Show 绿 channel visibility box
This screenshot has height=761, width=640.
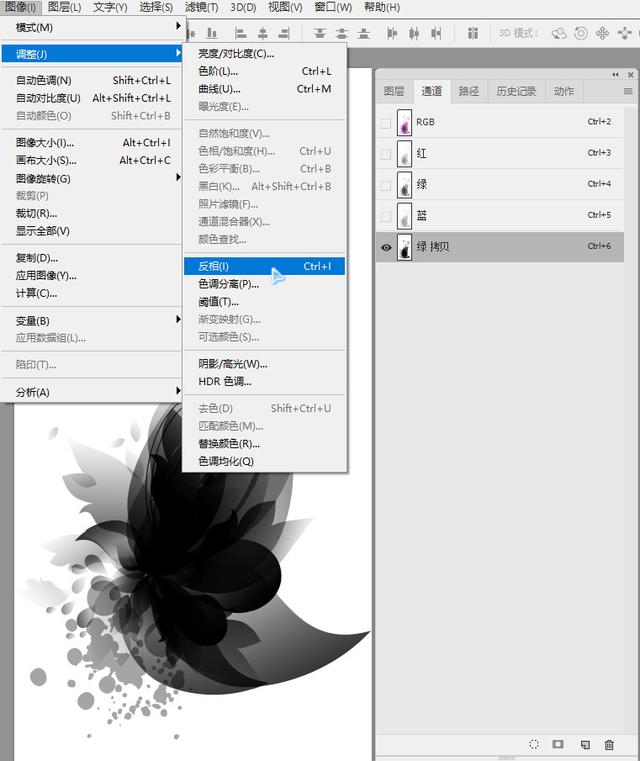click(x=386, y=185)
